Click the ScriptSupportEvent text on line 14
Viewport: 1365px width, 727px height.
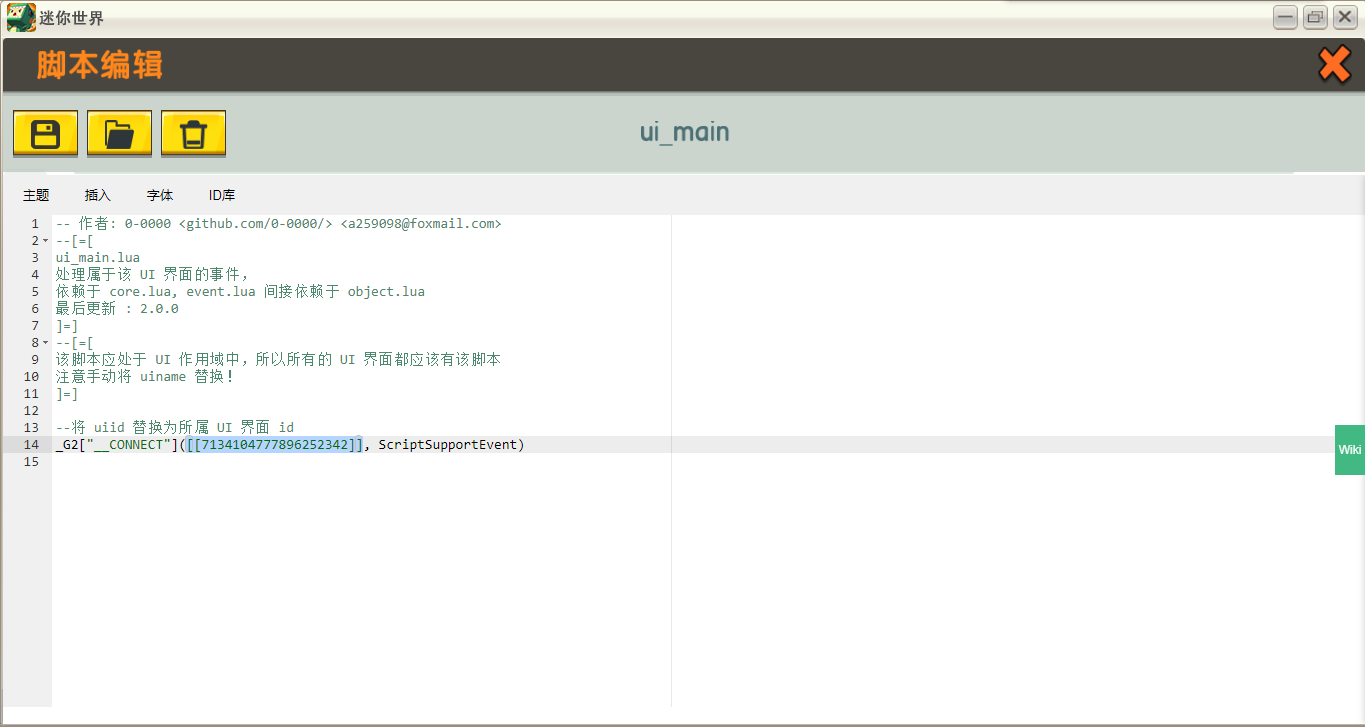pos(446,444)
